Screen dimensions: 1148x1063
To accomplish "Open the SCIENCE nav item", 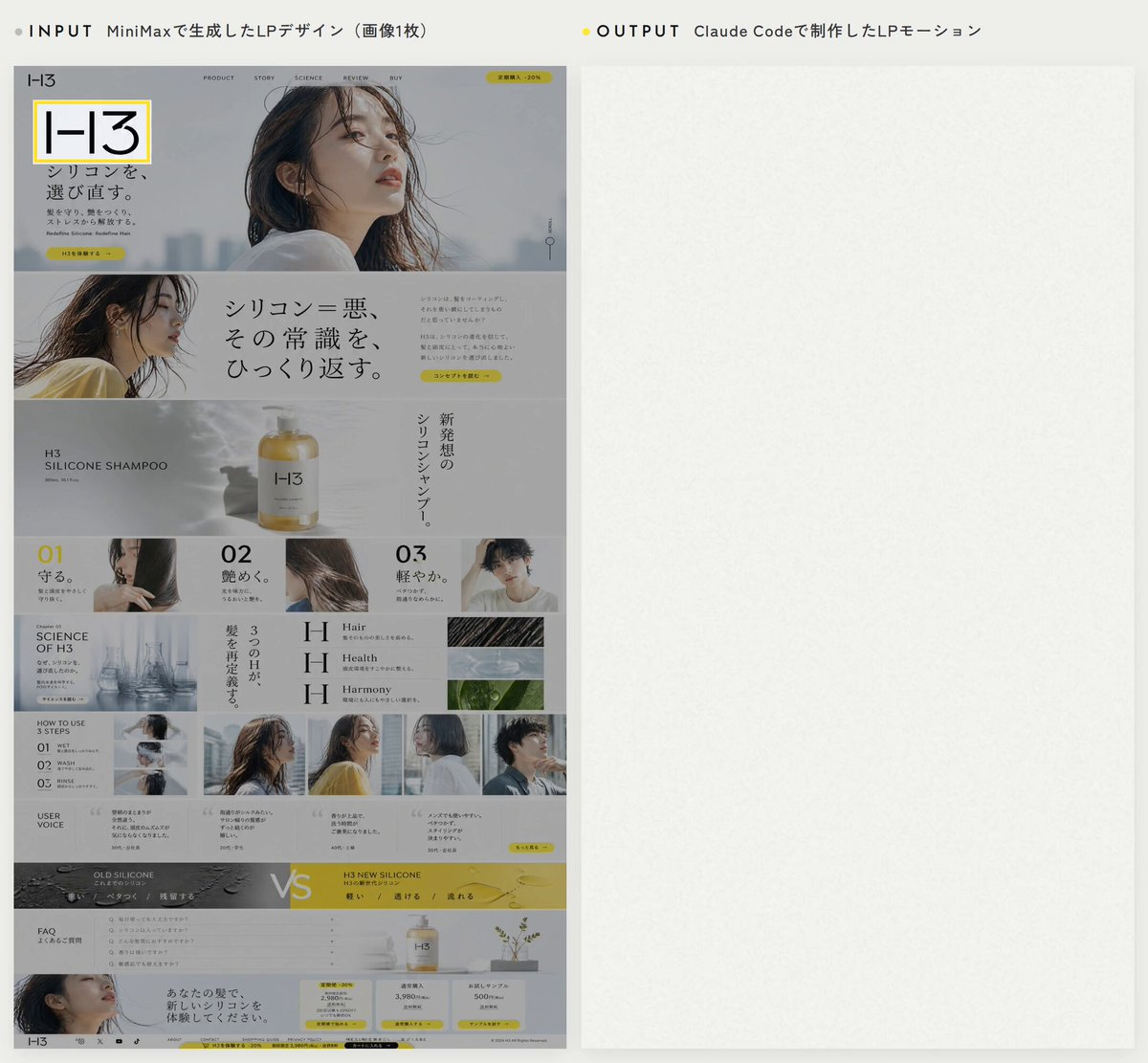I will coord(308,78).
